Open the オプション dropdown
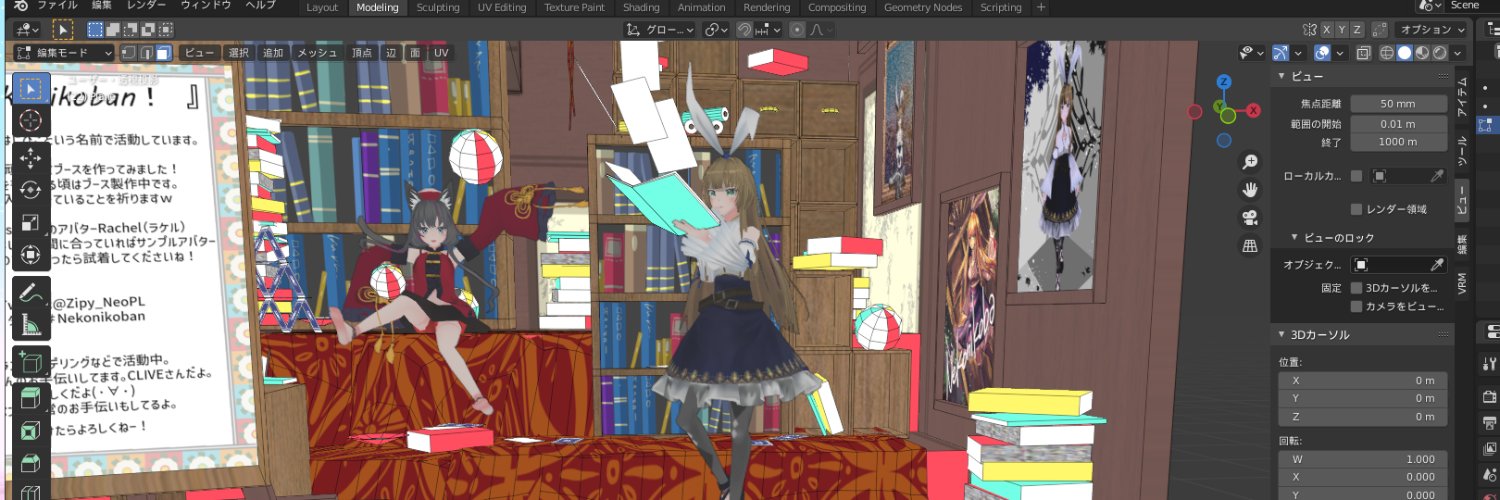 (x=1430, y=30)
